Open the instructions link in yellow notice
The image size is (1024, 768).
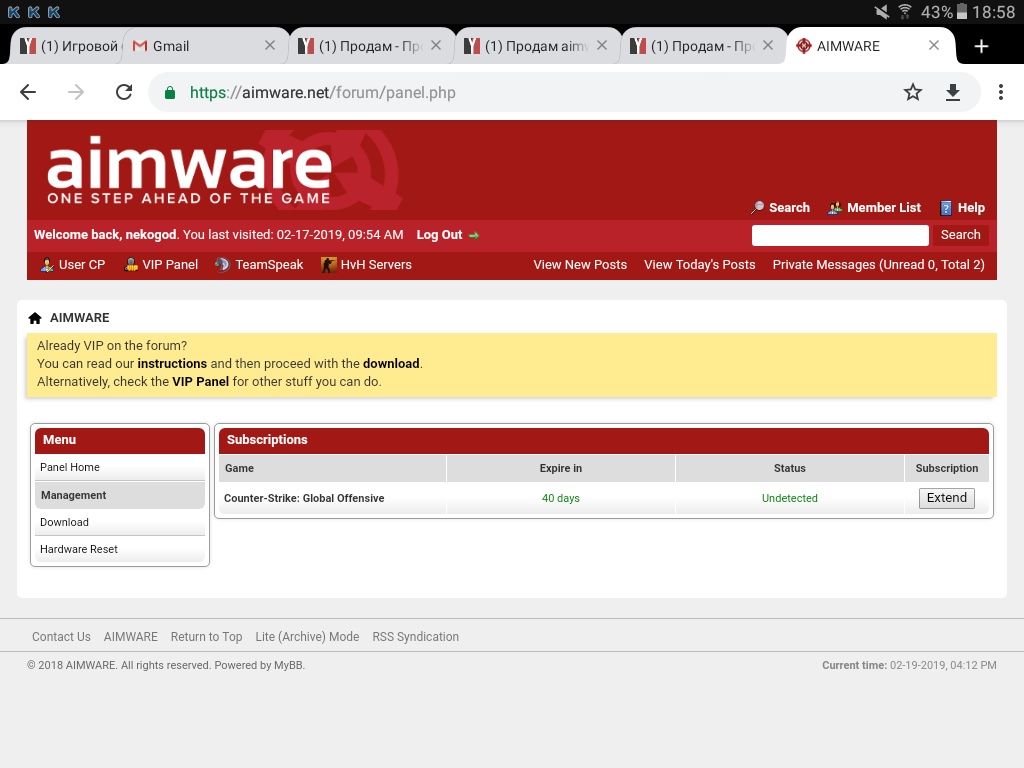pos(172,364)
